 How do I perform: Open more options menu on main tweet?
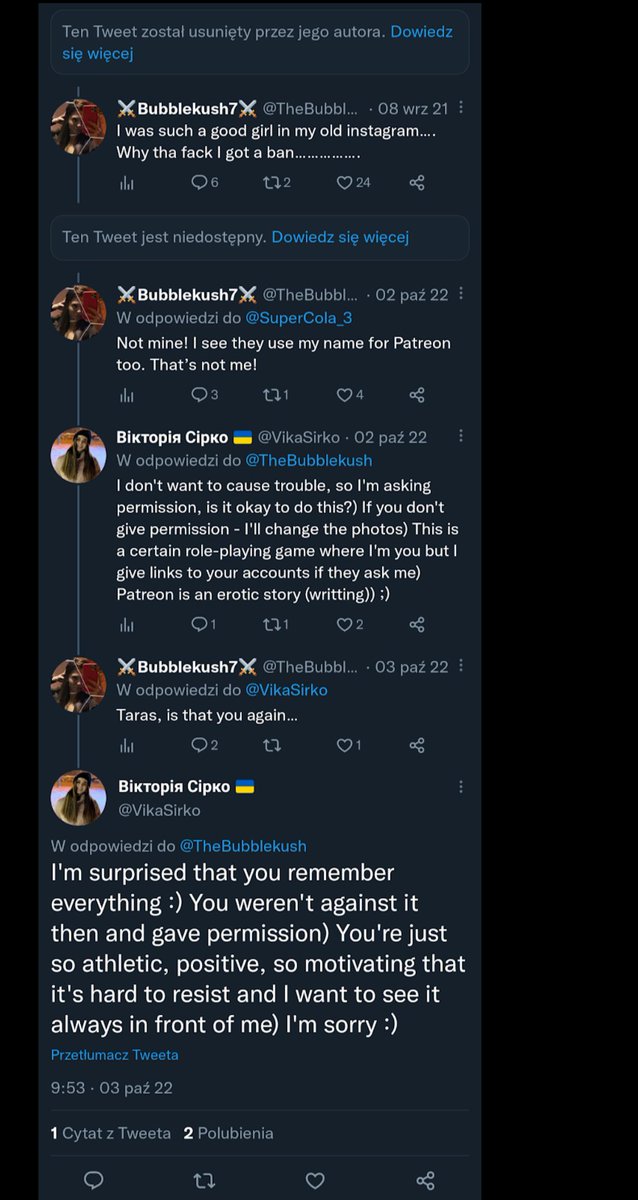point(460,787)
